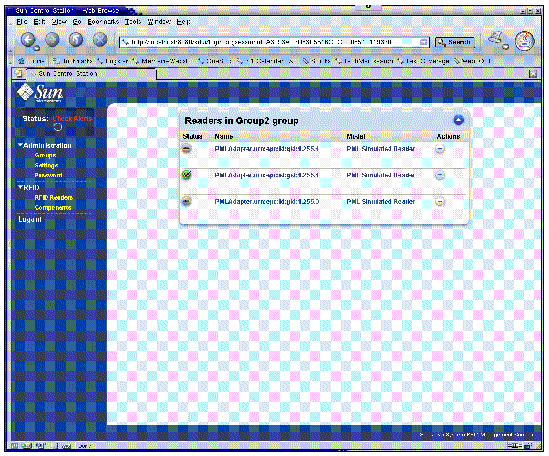Collapse the Administration section in the sidebar
Image resolution: width=549 pixels, height=456 pixels.
click(x=21, y=145)
